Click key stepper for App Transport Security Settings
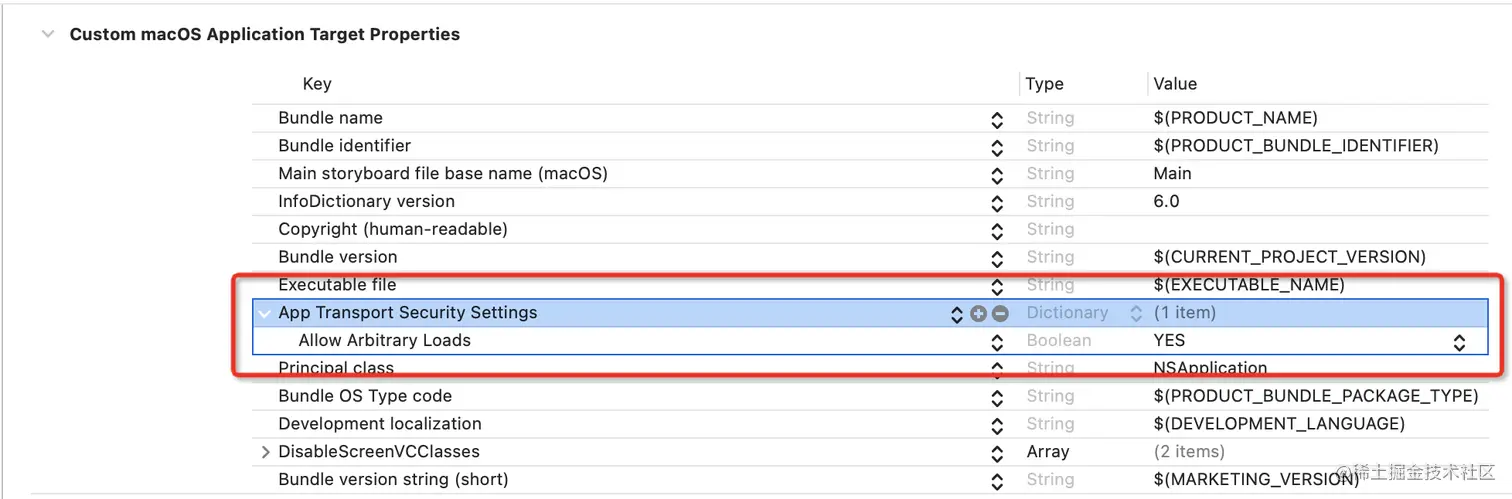The height and width of the screenshot is (499, 1512). [957, 313]
